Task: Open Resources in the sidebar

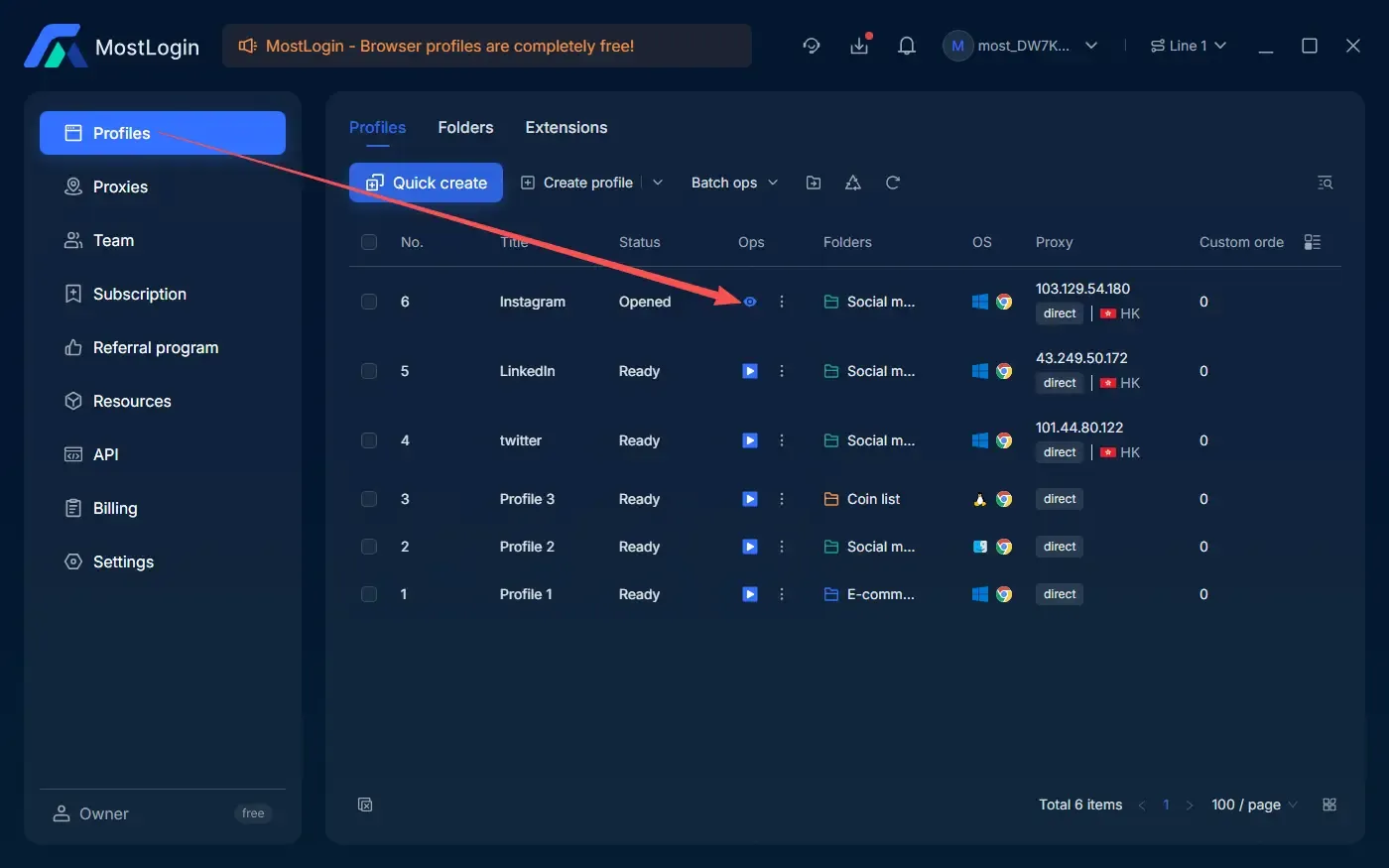Action: [163, 401]
